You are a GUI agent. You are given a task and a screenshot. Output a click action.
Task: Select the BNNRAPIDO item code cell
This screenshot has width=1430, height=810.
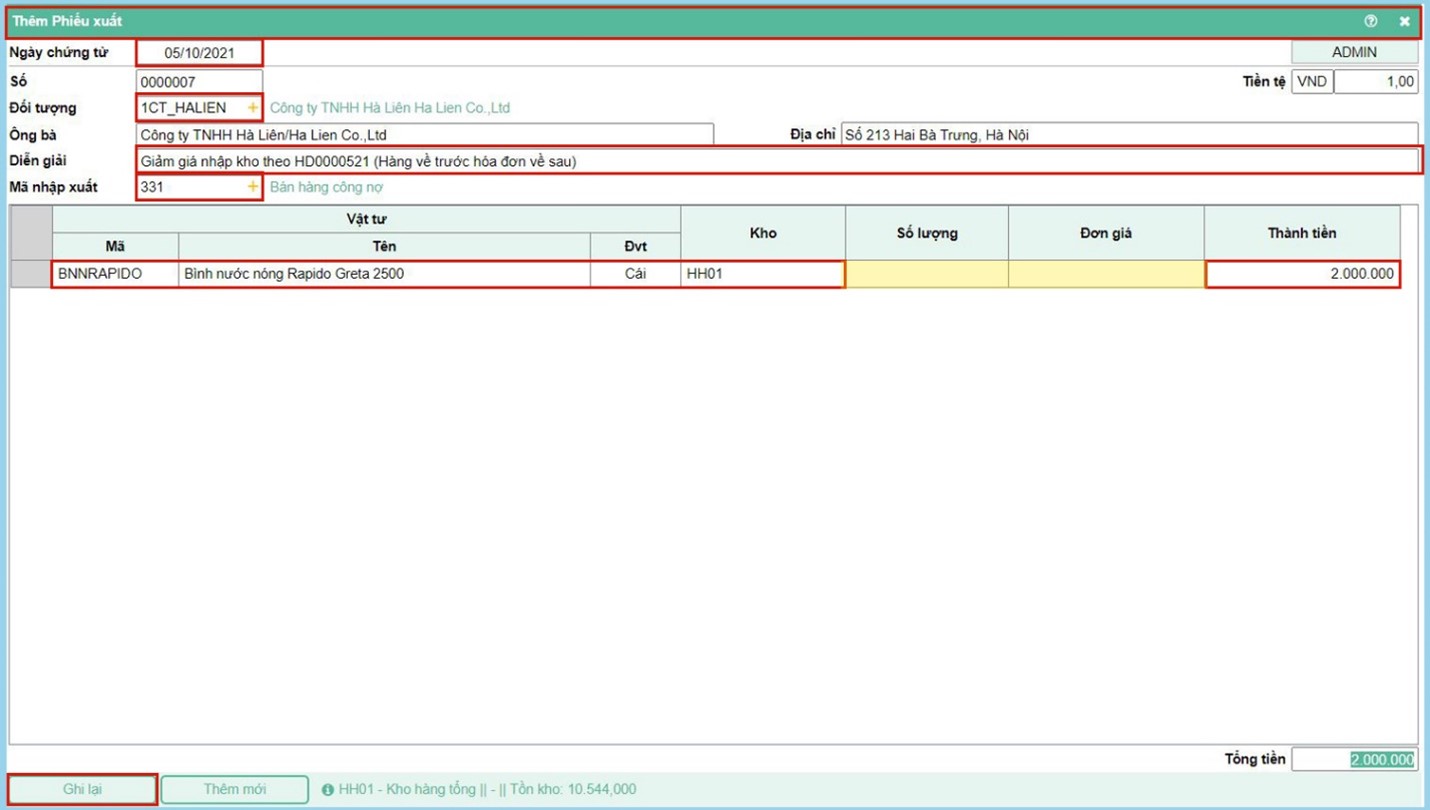(x=114, y=273)
